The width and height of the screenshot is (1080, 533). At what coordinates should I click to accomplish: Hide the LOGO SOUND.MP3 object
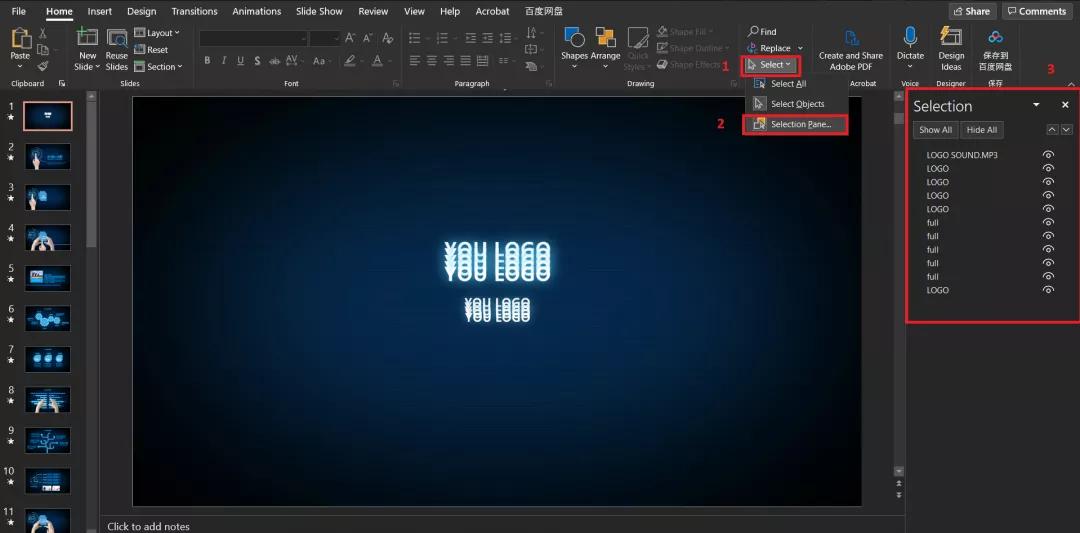[1048, 155]
